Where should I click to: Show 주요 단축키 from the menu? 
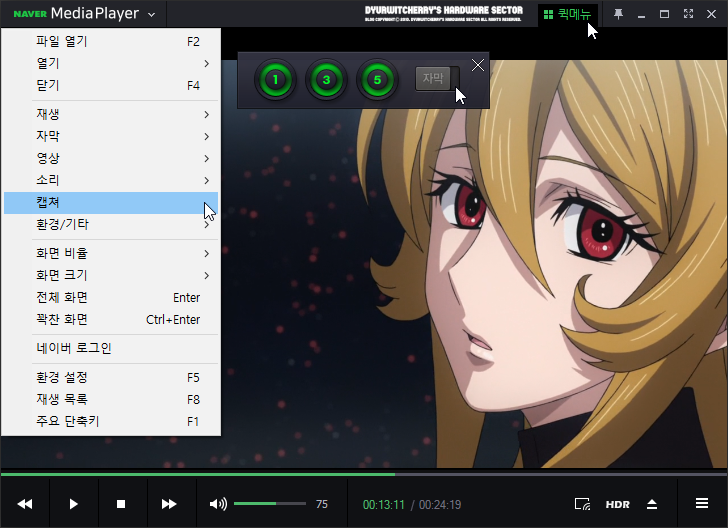111,422
